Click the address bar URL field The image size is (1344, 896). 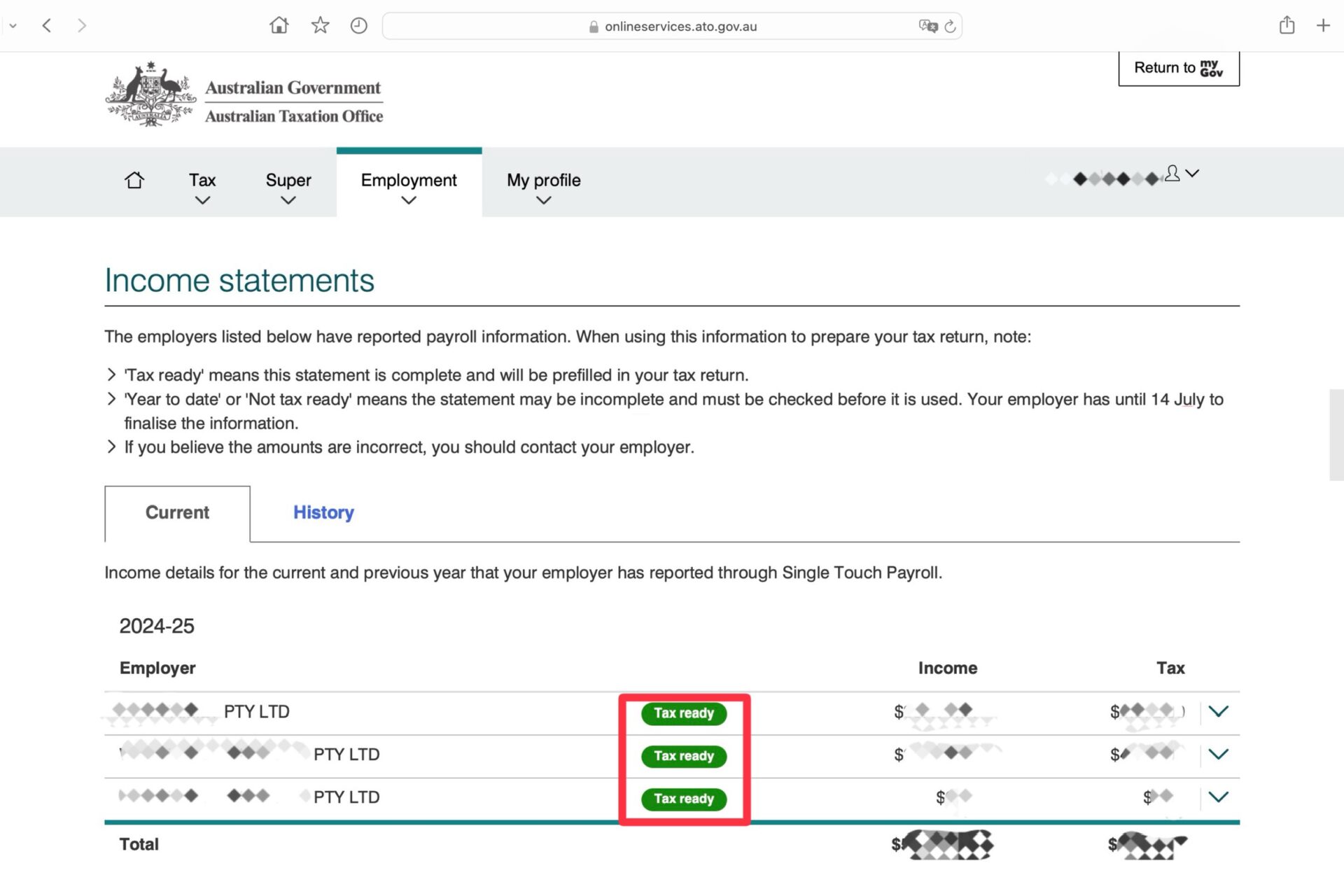(680, 27)
